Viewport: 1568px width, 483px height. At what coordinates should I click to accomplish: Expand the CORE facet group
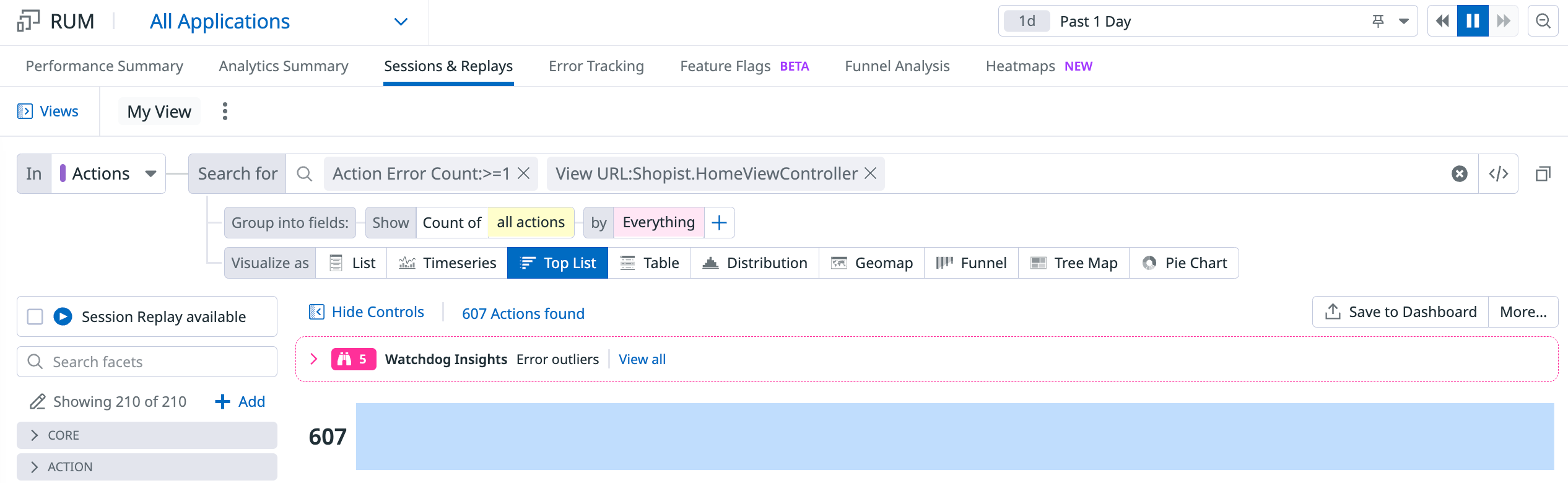click(x=35, y=435)
